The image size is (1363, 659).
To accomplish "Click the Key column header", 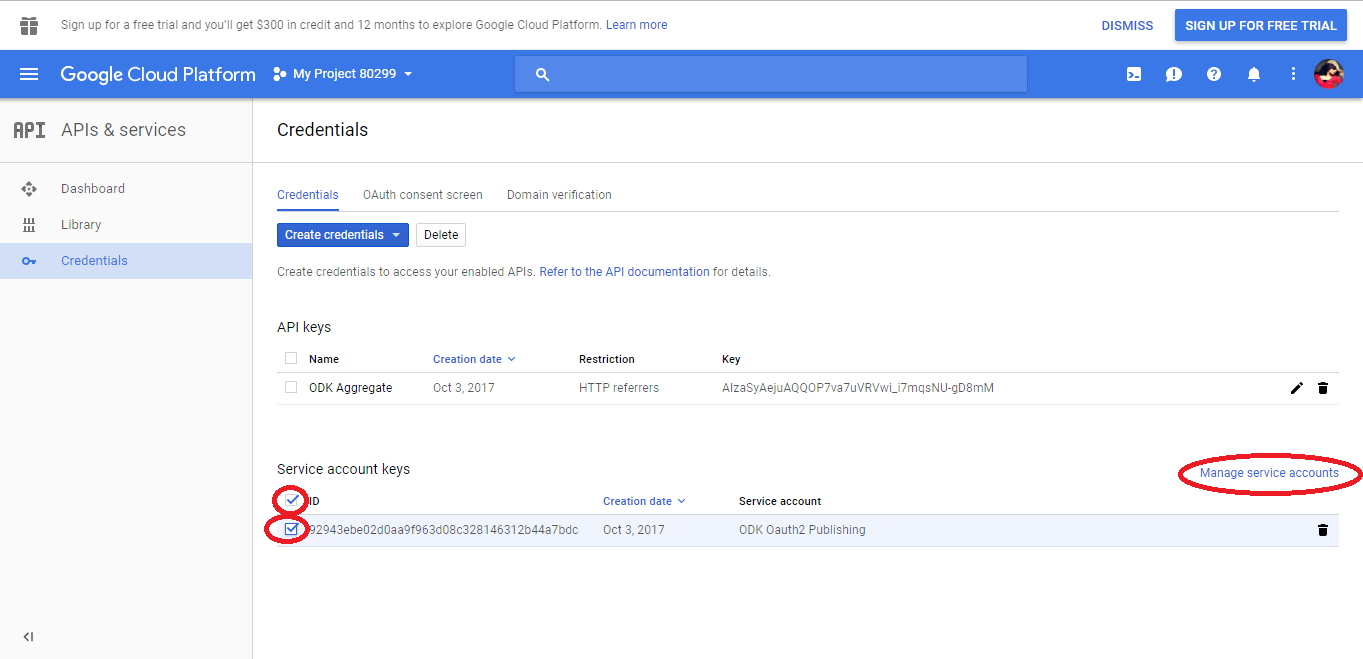I will click(x=731, y=359).
